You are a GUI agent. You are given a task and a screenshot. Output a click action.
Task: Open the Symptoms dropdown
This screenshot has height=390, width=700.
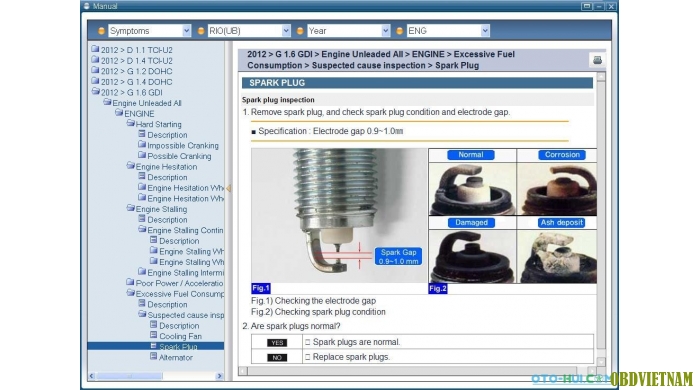[149, 31]
